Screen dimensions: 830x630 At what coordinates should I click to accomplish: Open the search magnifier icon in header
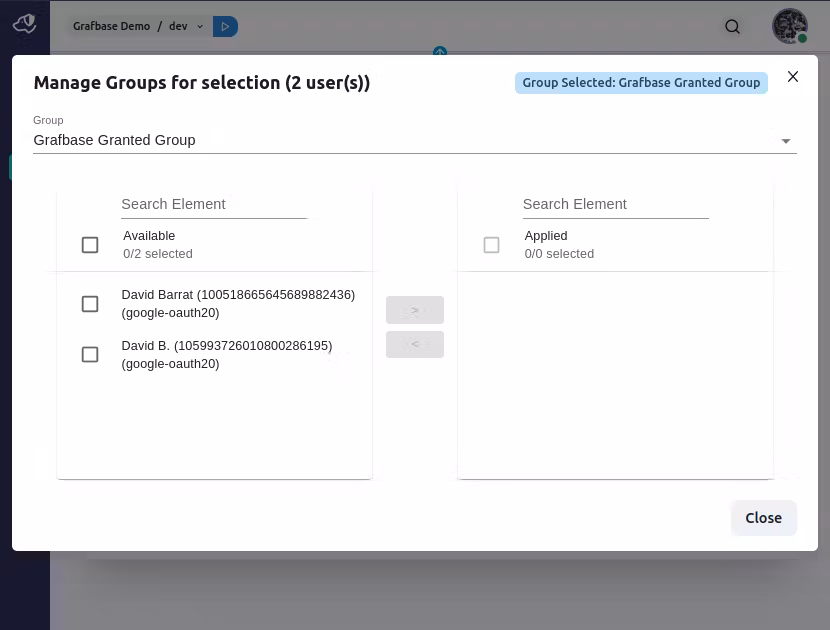coord(732,26)
